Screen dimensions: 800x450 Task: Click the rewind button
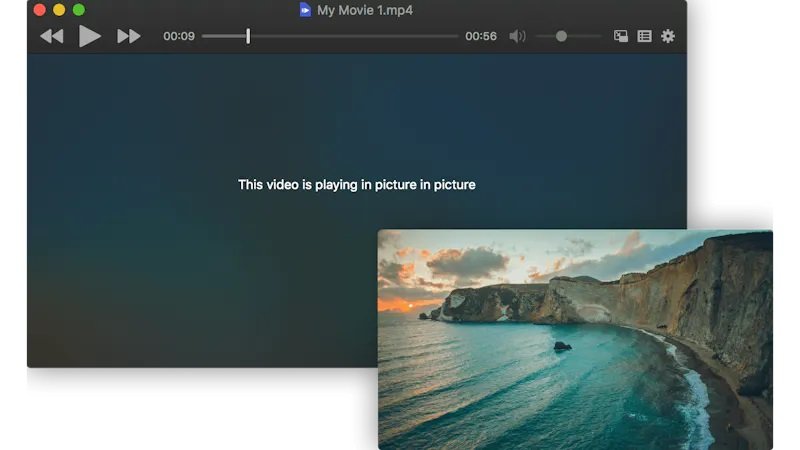point(51,36)
